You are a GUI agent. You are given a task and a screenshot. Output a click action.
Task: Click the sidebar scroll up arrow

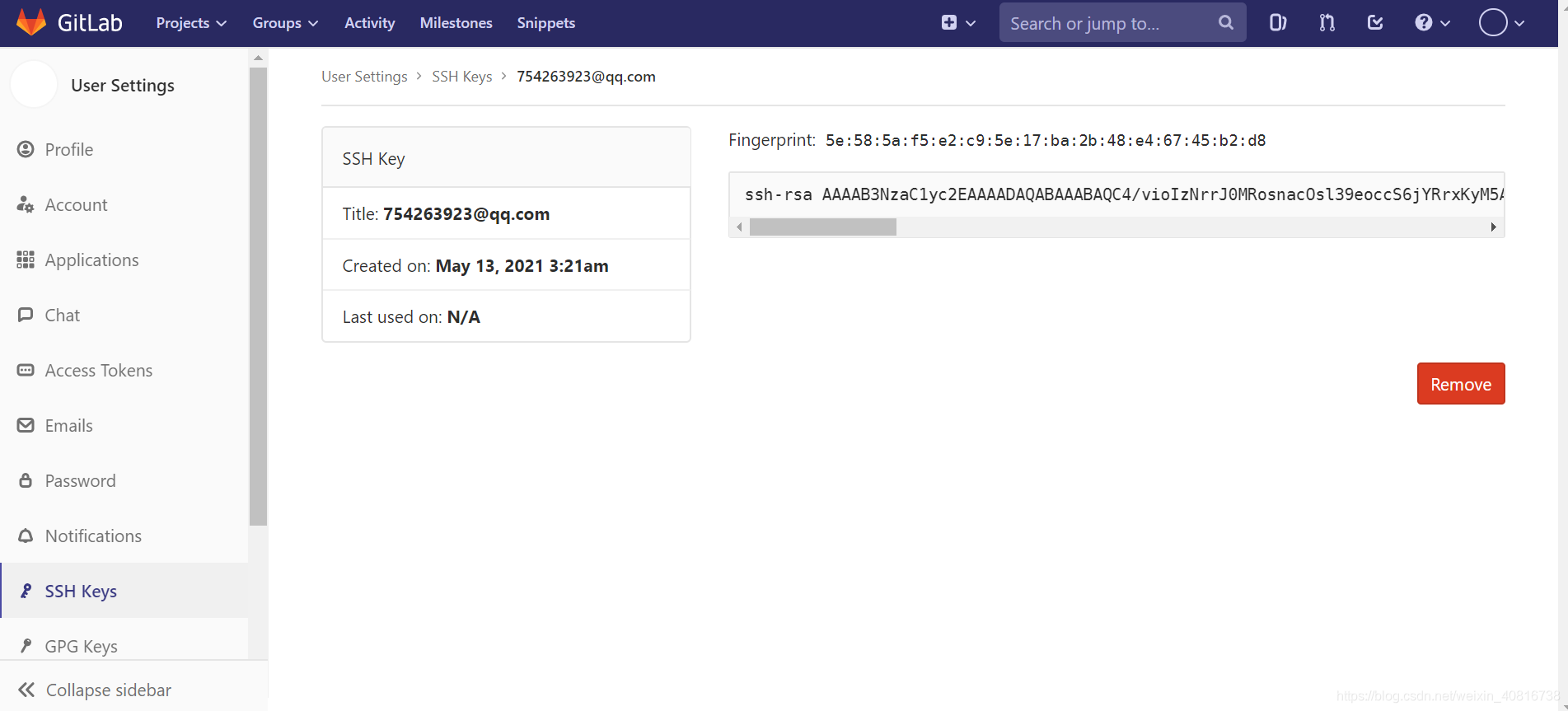[x=258, y=58]
